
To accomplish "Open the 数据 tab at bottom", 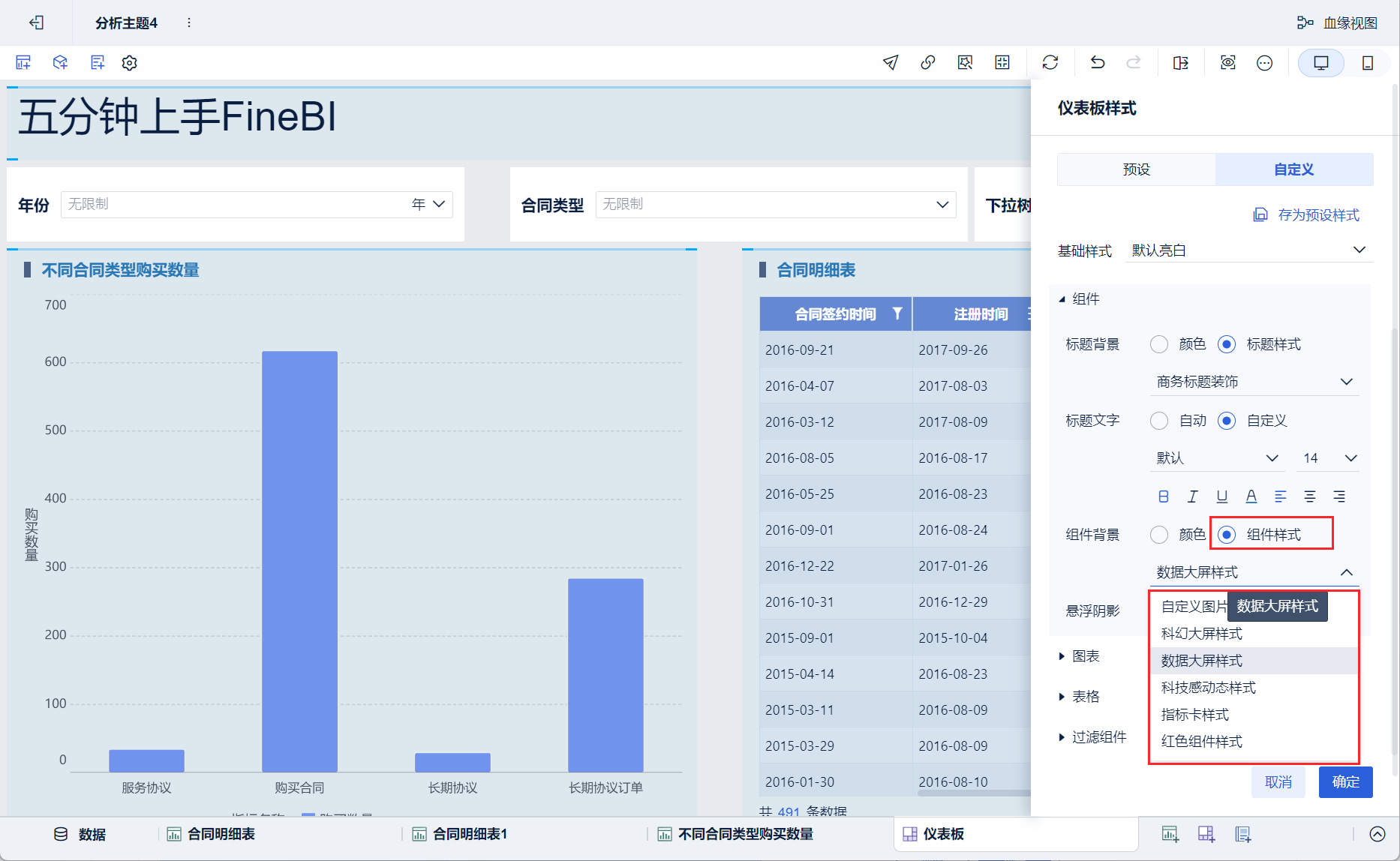I will click(x=80, y=834).
